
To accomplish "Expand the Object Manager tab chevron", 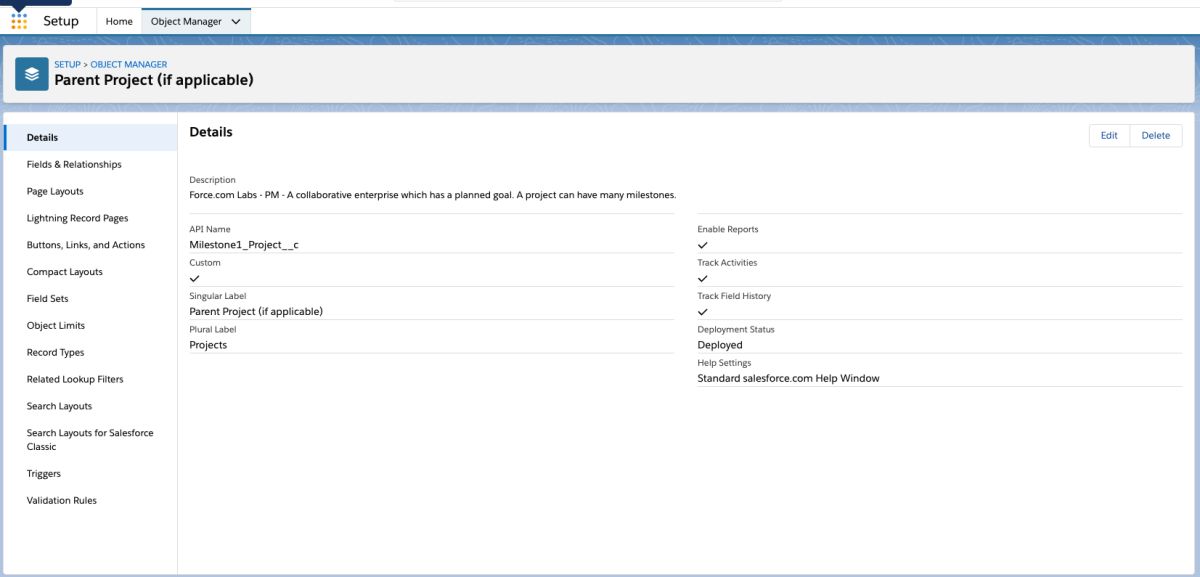I will pyautogui.click(x=236, y=21).
